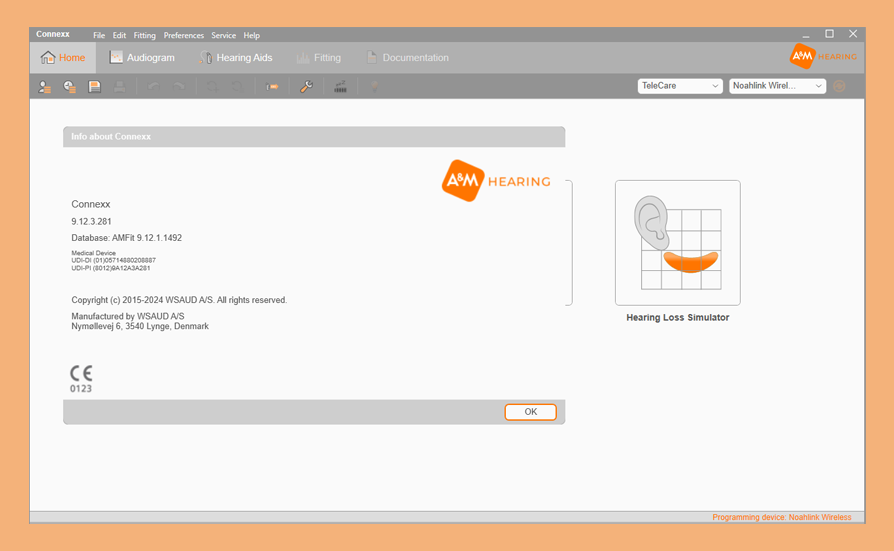Open the TeleCare dropdown
This screenshot has width=894, height=551.
[x=680, y=86]
